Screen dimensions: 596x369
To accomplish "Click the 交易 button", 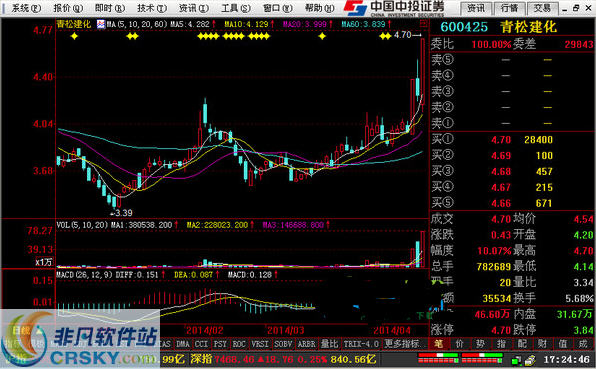I will [542, 8].
